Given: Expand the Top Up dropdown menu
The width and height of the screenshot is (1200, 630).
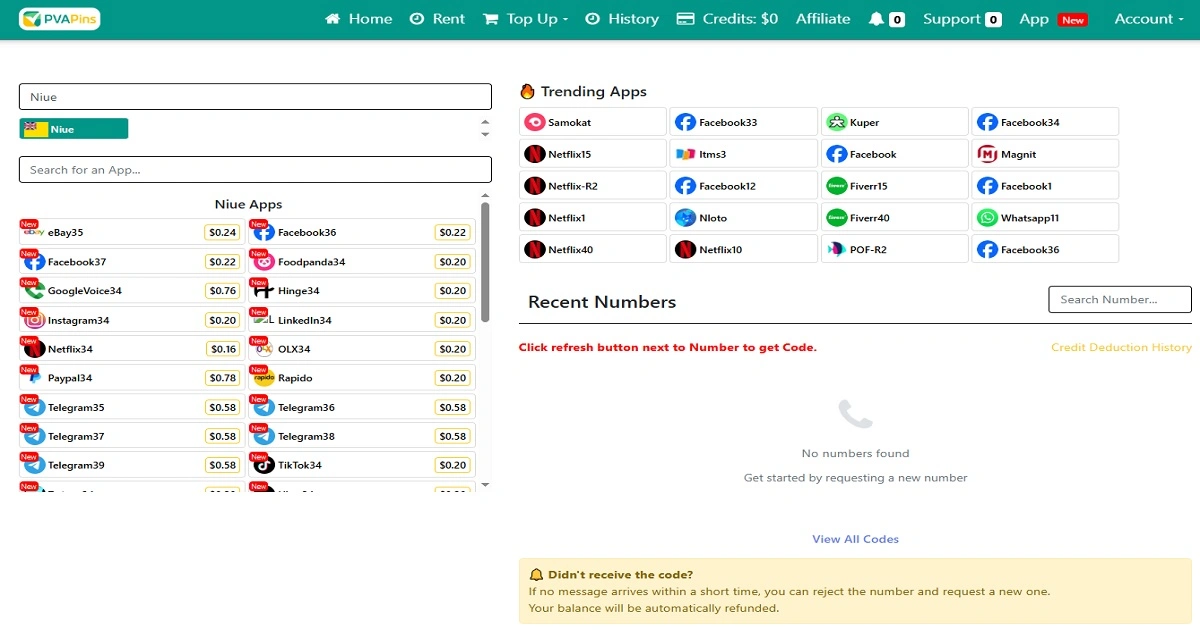Looking at the screenshot, I should click(x=525, y=19).
